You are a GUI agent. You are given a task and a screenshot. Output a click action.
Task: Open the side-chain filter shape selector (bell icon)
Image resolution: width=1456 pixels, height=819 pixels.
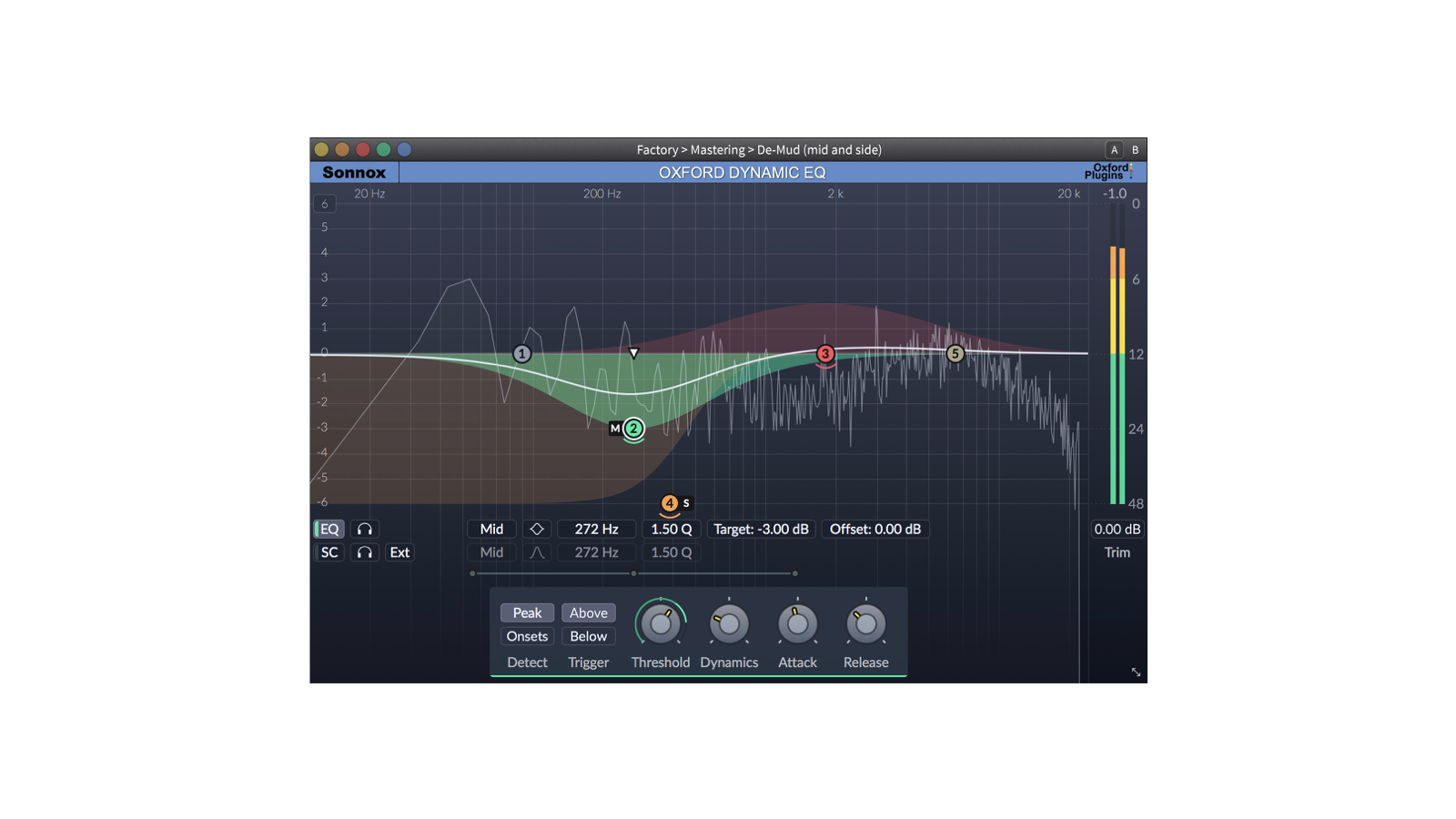pos(537,552)
